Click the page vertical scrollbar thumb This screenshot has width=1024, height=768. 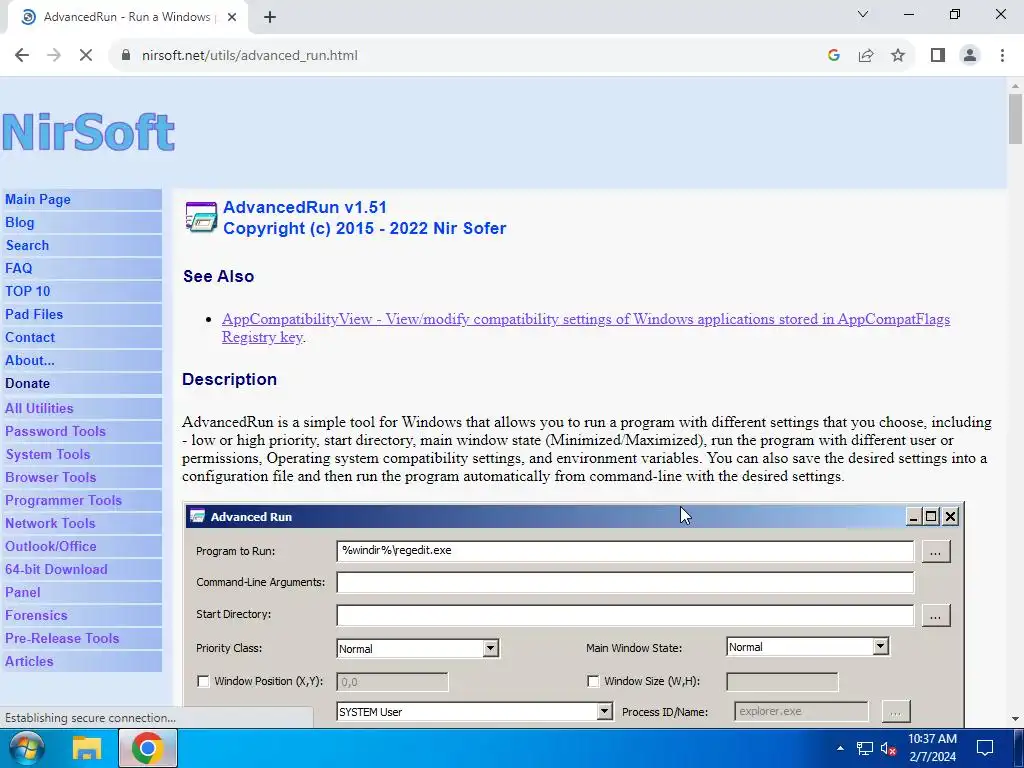point(1015,119)
